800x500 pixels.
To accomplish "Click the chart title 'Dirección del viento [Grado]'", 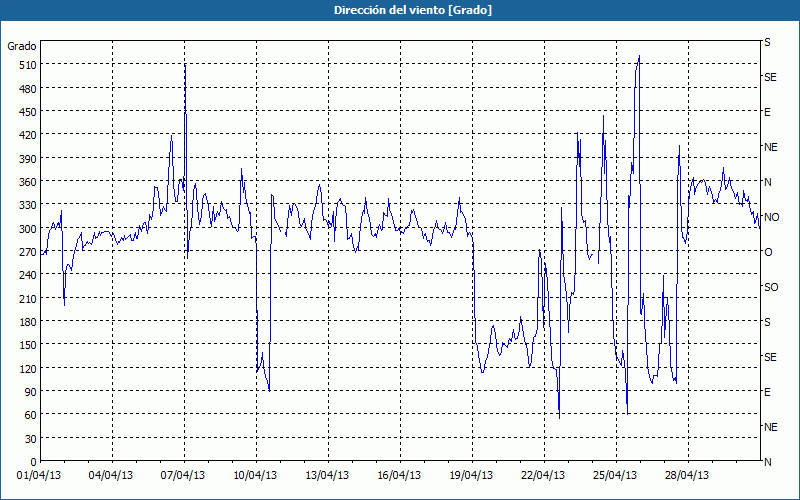I will pos(413,10).
